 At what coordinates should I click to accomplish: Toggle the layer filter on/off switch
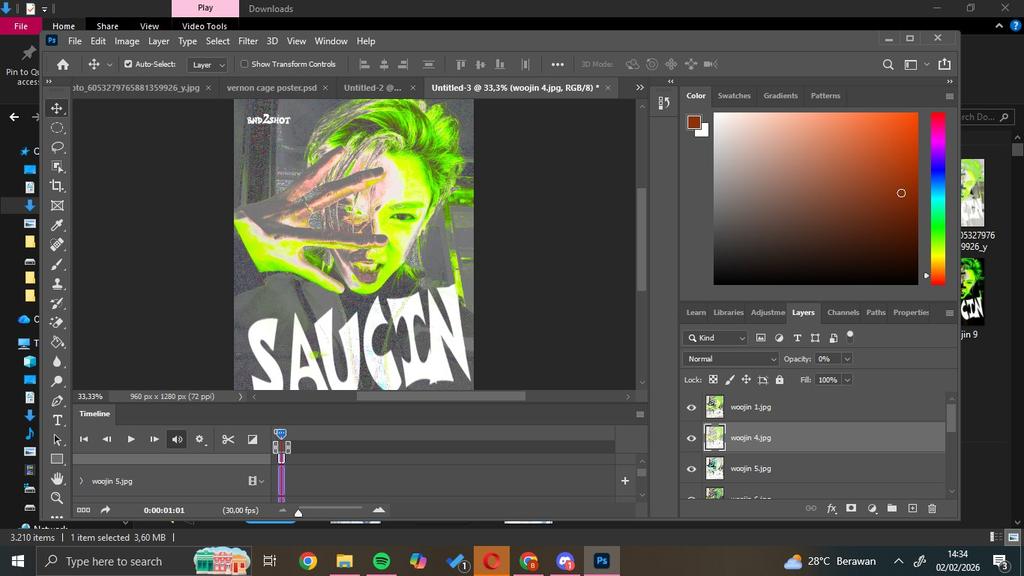pos(850,336)
